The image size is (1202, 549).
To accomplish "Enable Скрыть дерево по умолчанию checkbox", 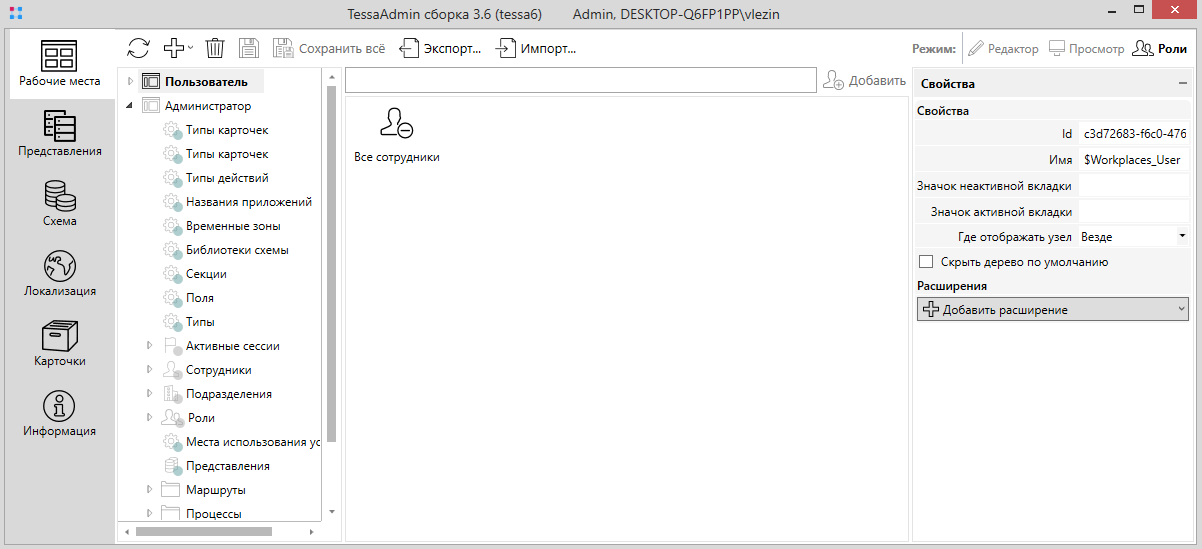I will pos(926,262).
